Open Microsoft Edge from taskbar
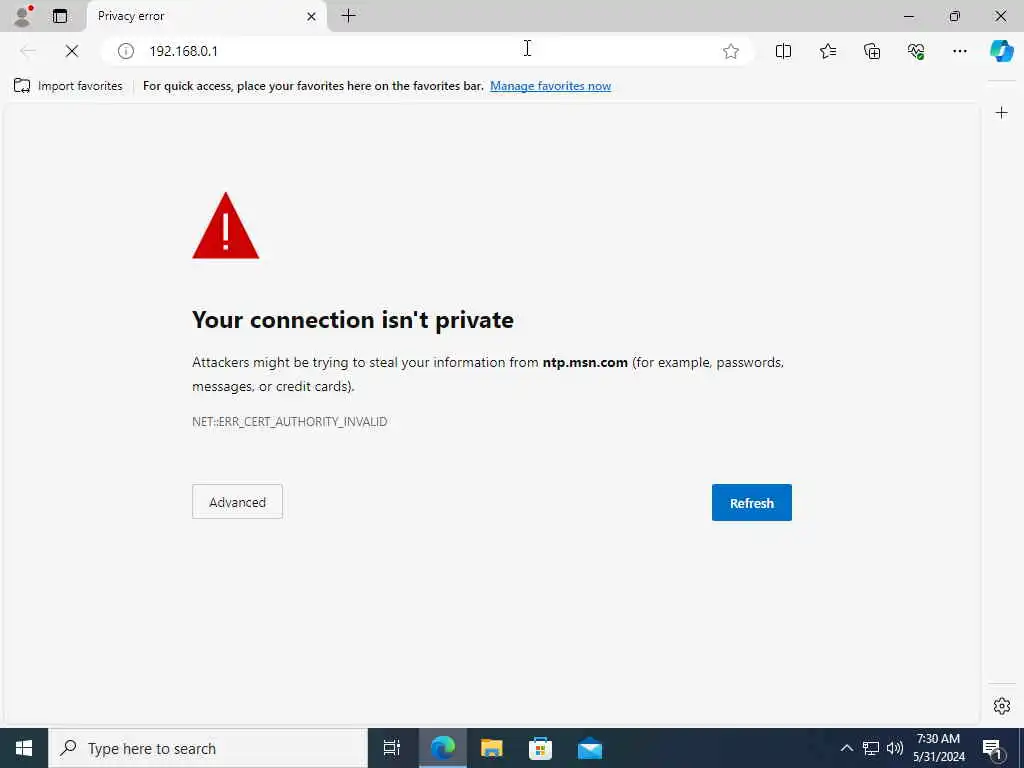 point(442,748)
